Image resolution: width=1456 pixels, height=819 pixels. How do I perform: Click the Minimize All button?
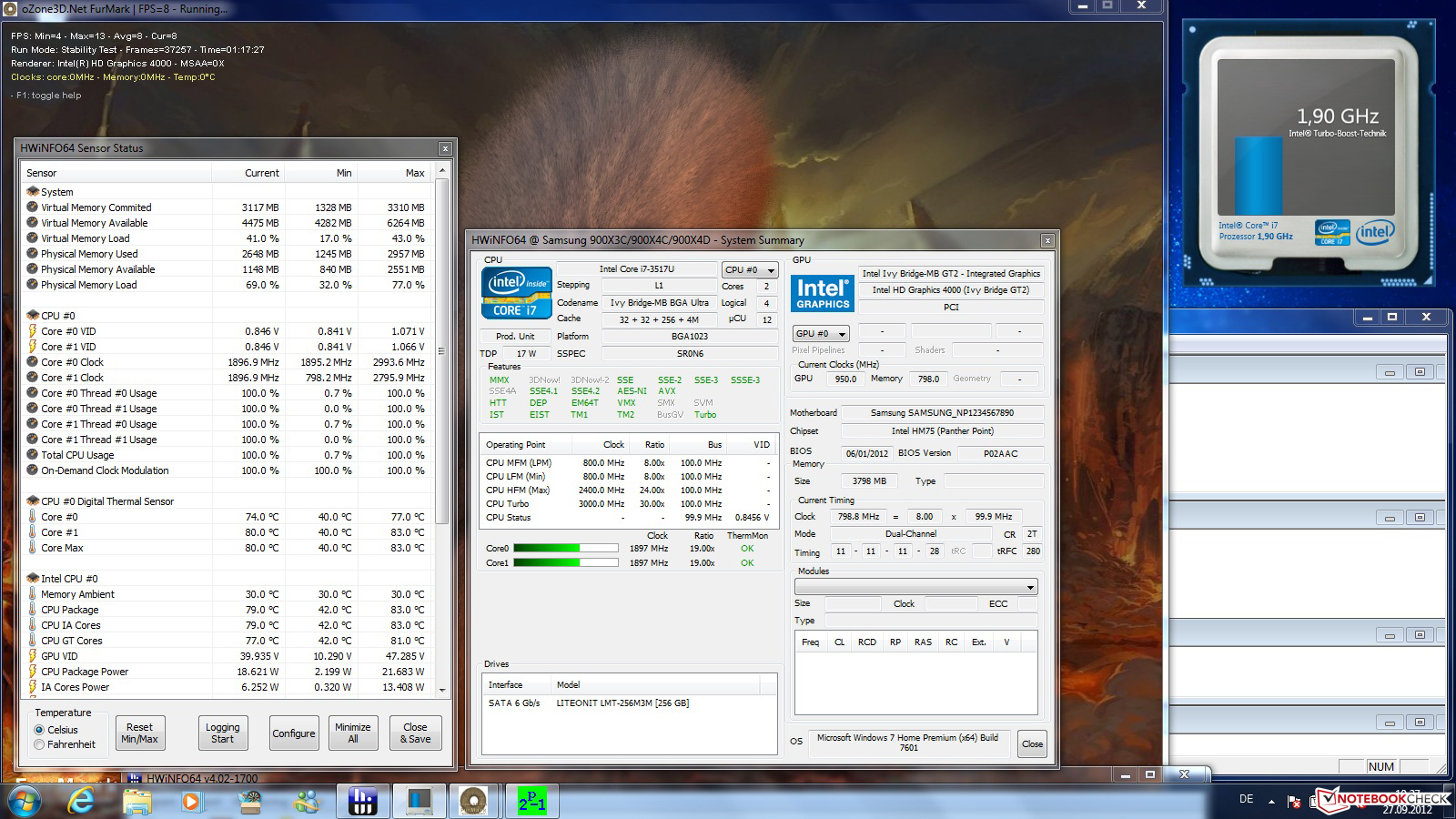(x=352, y=733)
